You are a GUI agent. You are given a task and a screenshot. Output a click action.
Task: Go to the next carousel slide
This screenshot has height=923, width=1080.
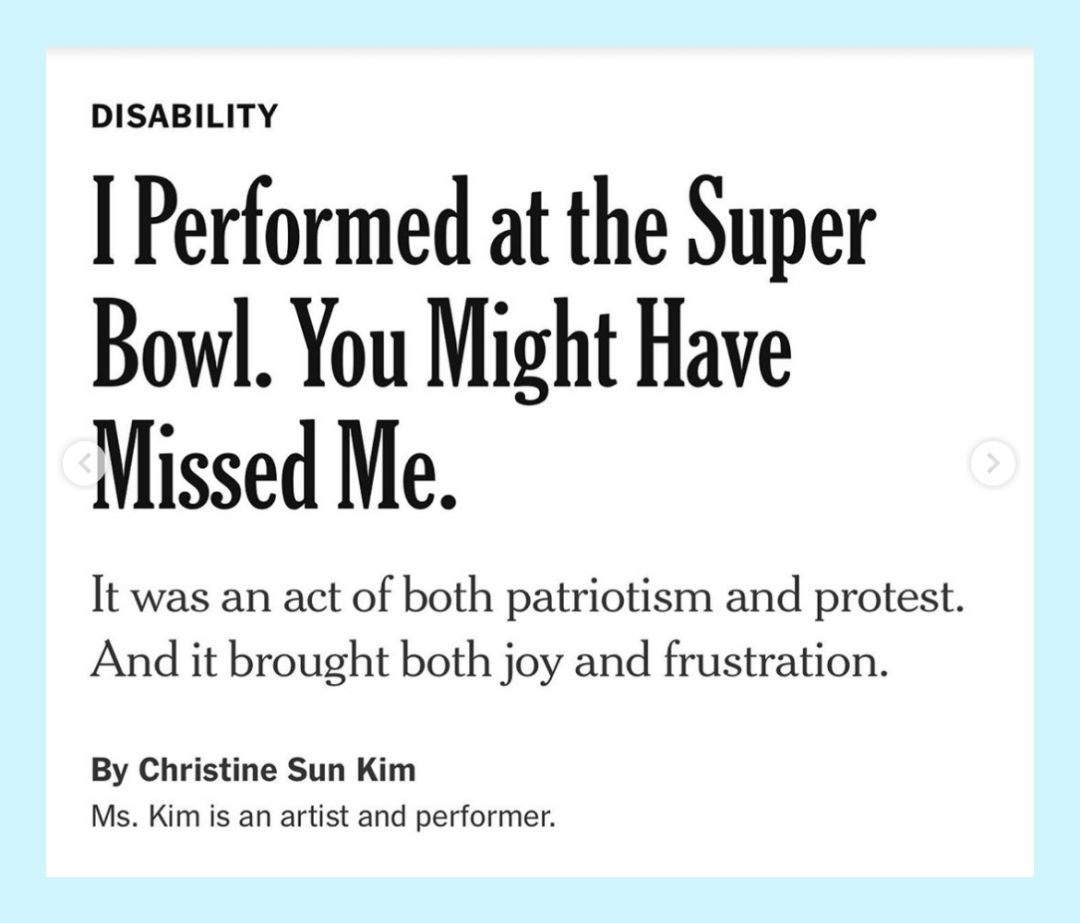(x=992, y=463)
